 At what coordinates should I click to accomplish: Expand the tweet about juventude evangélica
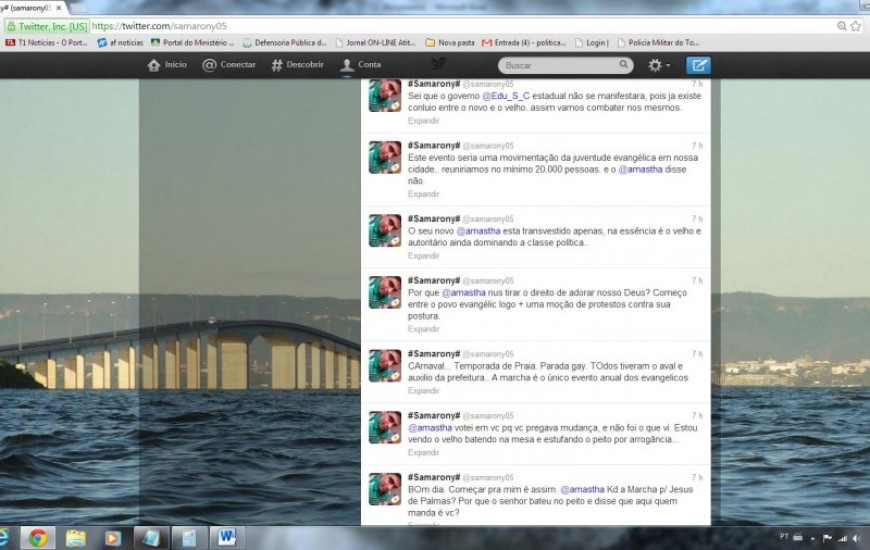[423, 193]
